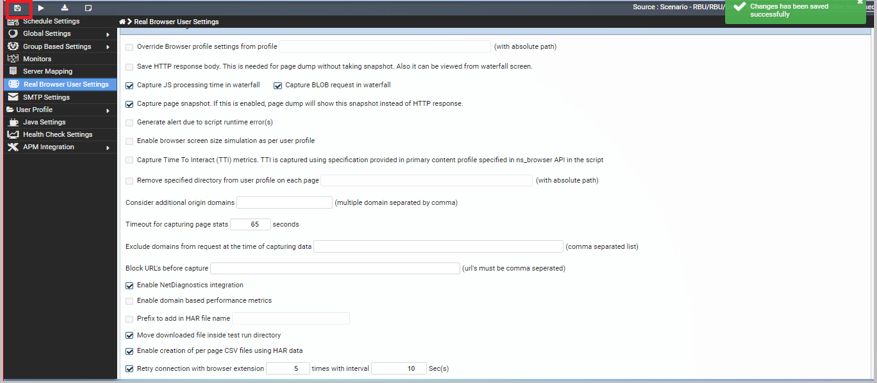Click the note icon in the toolbar
Viewport: 877px width, 383px height.
pos(88,8)
